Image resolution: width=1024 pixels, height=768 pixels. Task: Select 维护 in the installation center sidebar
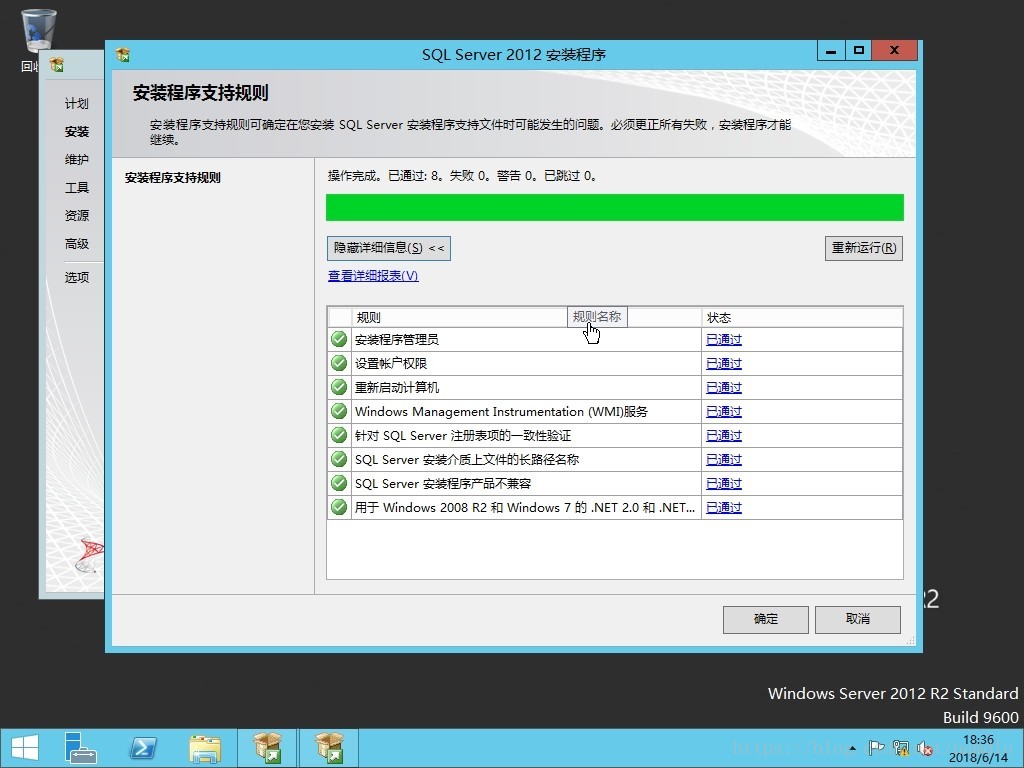(x=76, y=159)
